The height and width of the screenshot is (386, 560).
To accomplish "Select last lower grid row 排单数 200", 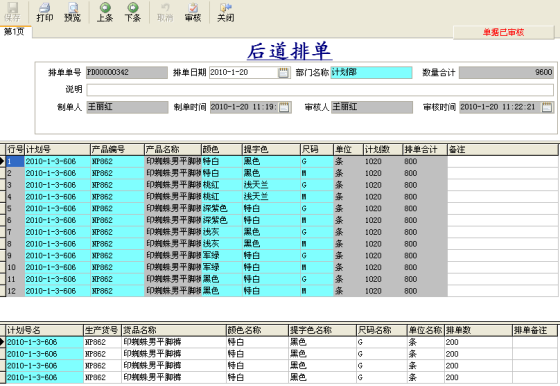I will pos(479,377).
